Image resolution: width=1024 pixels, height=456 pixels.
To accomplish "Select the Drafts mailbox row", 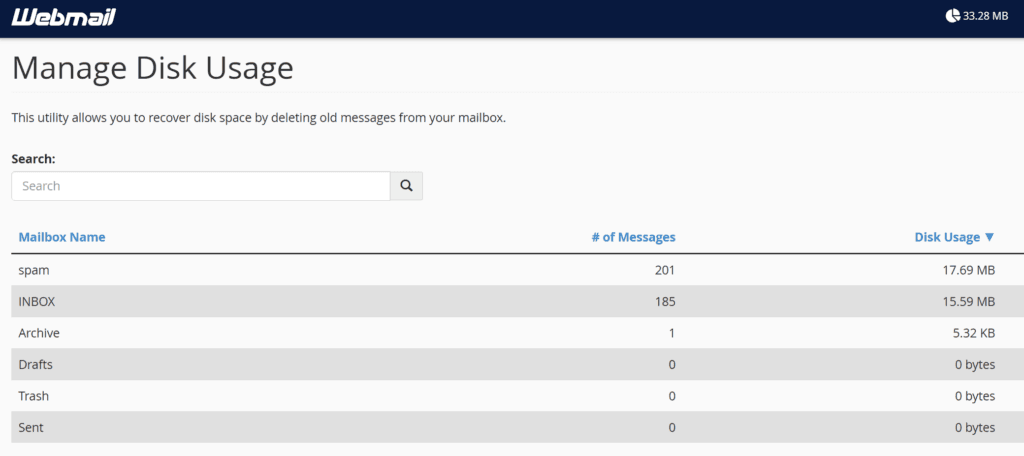I will tap(517, 364).
